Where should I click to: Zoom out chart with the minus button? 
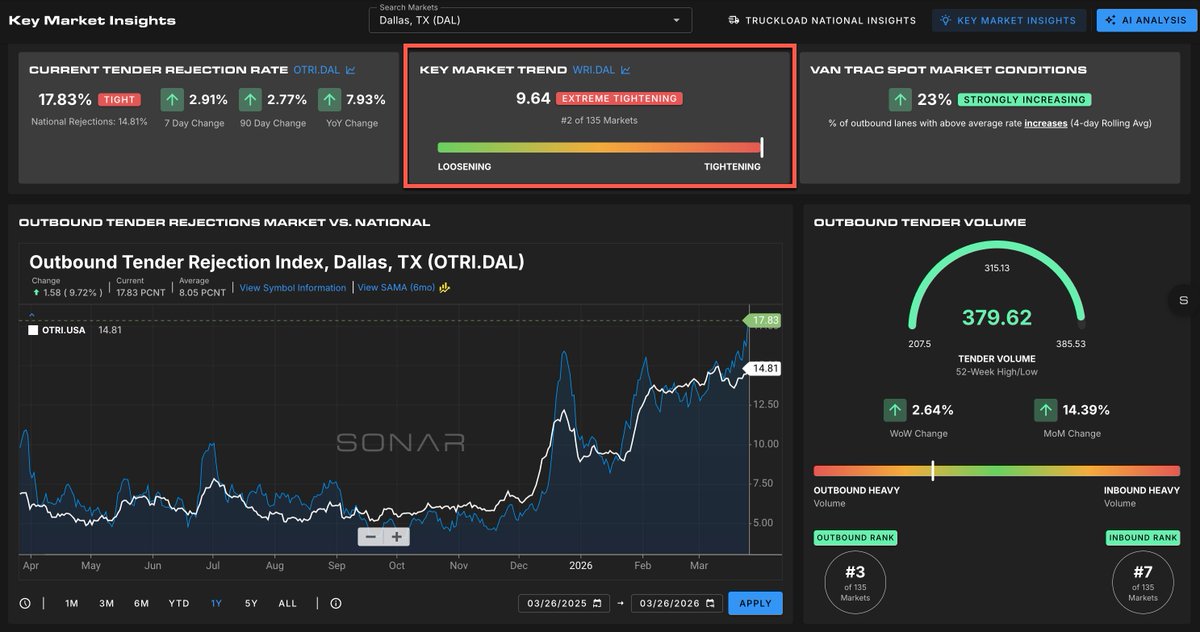(371, 536)
